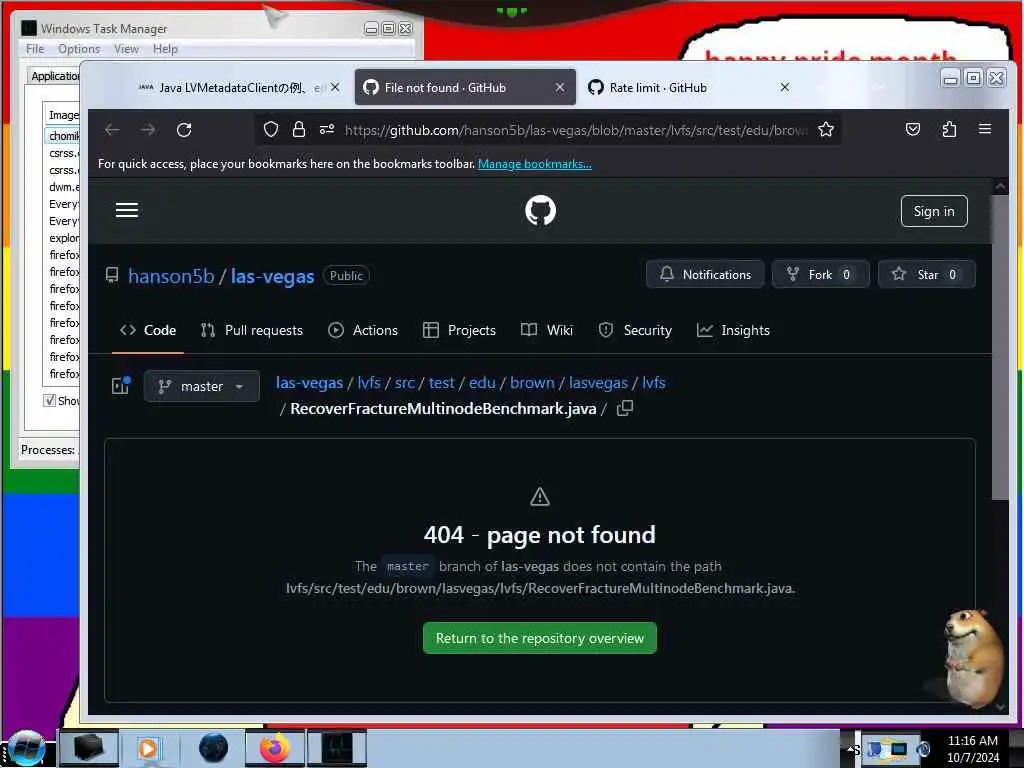Click the Firefox address bar URL
1024x768 pixels.
tap(575, 130)
